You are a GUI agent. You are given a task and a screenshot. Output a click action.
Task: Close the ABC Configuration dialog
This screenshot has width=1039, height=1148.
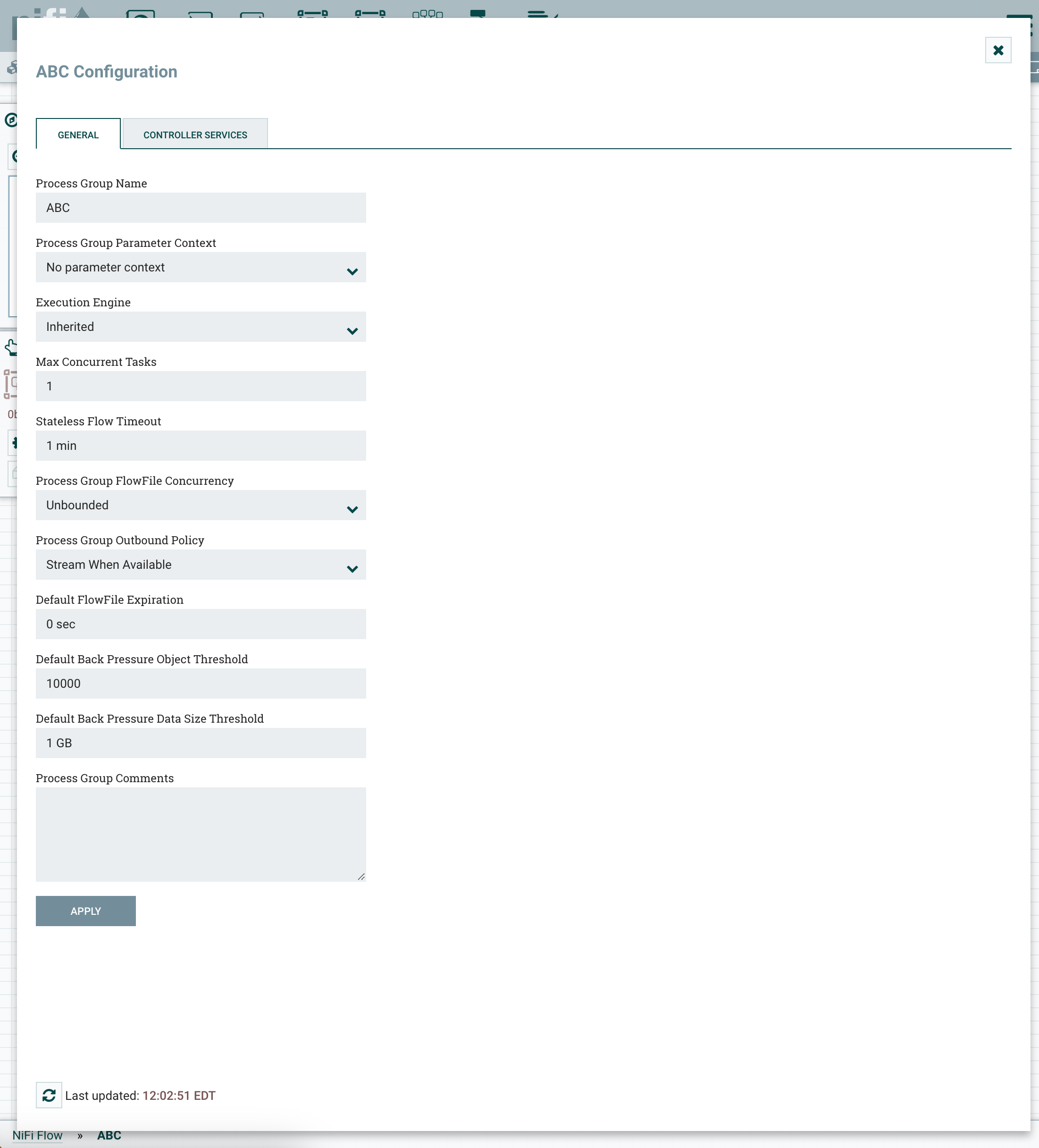[998, 50]
